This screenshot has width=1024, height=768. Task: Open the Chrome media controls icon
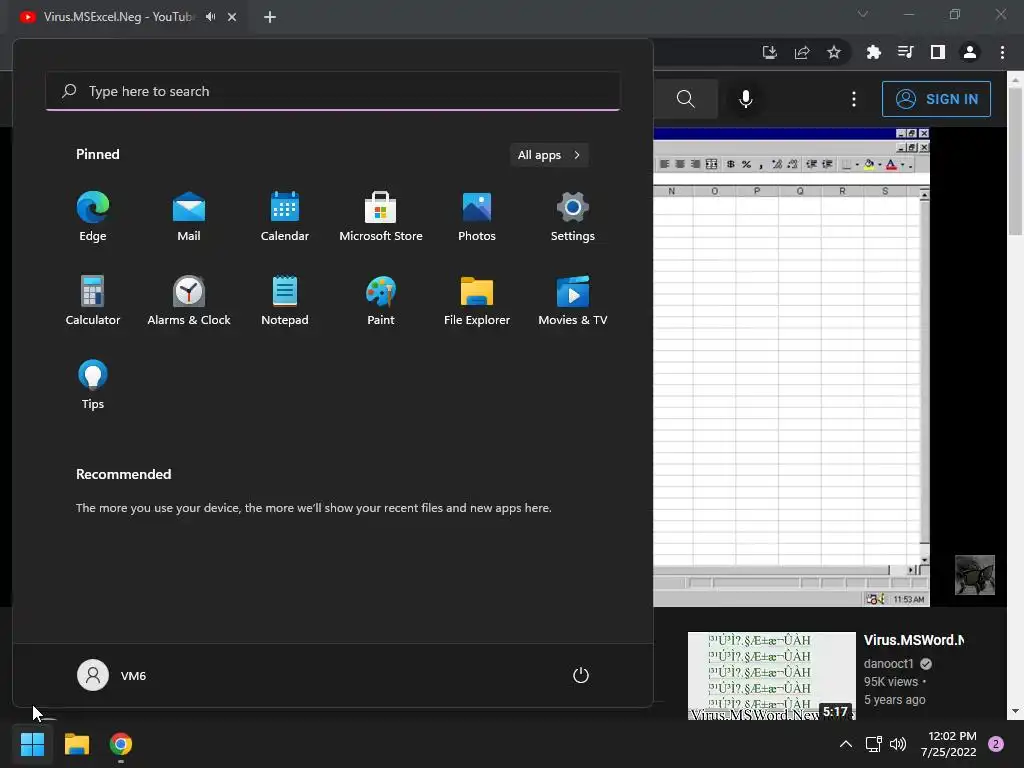(906, 52)
